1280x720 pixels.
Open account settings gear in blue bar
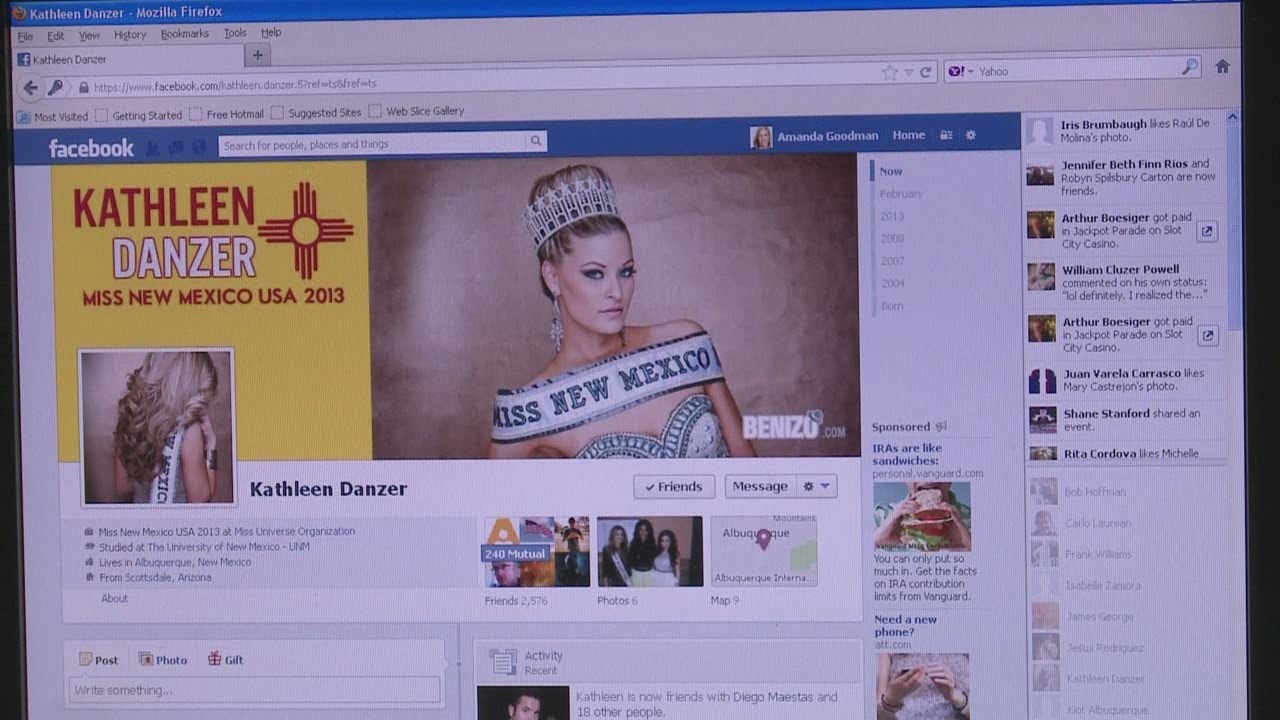pos(970,135)
